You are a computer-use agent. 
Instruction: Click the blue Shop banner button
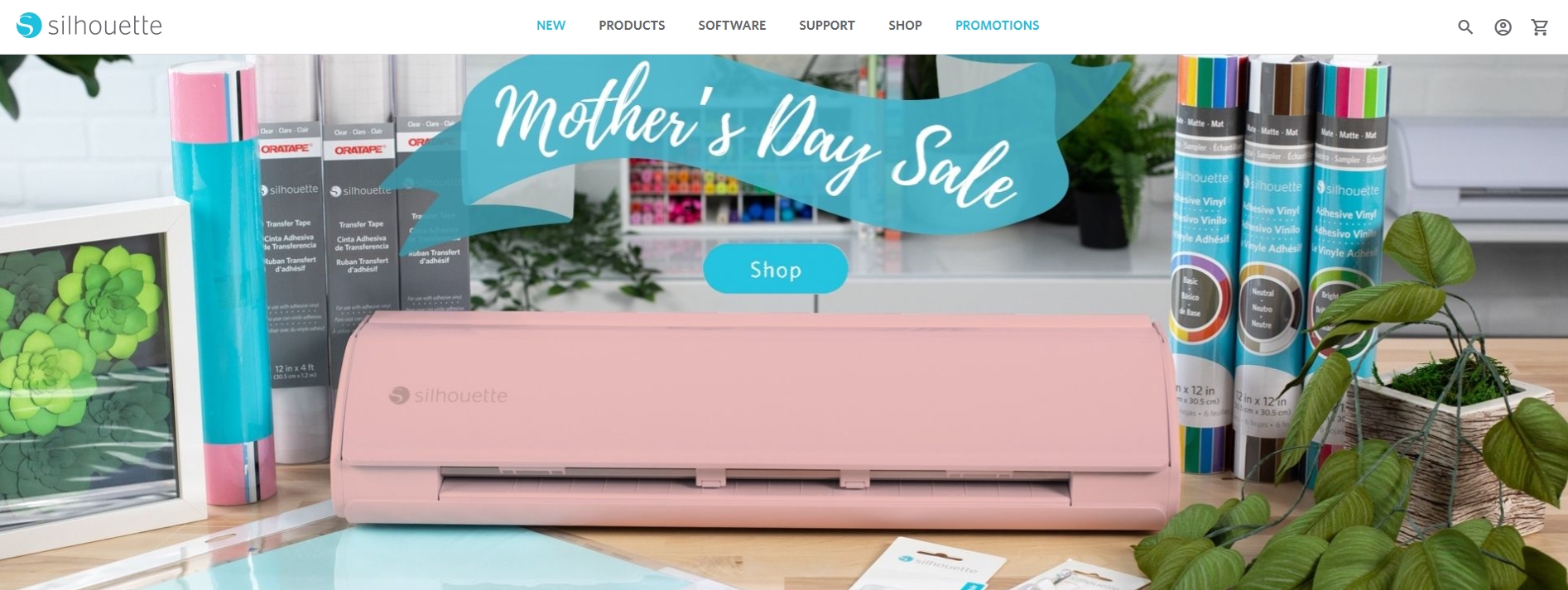click(x=776, y=269)
